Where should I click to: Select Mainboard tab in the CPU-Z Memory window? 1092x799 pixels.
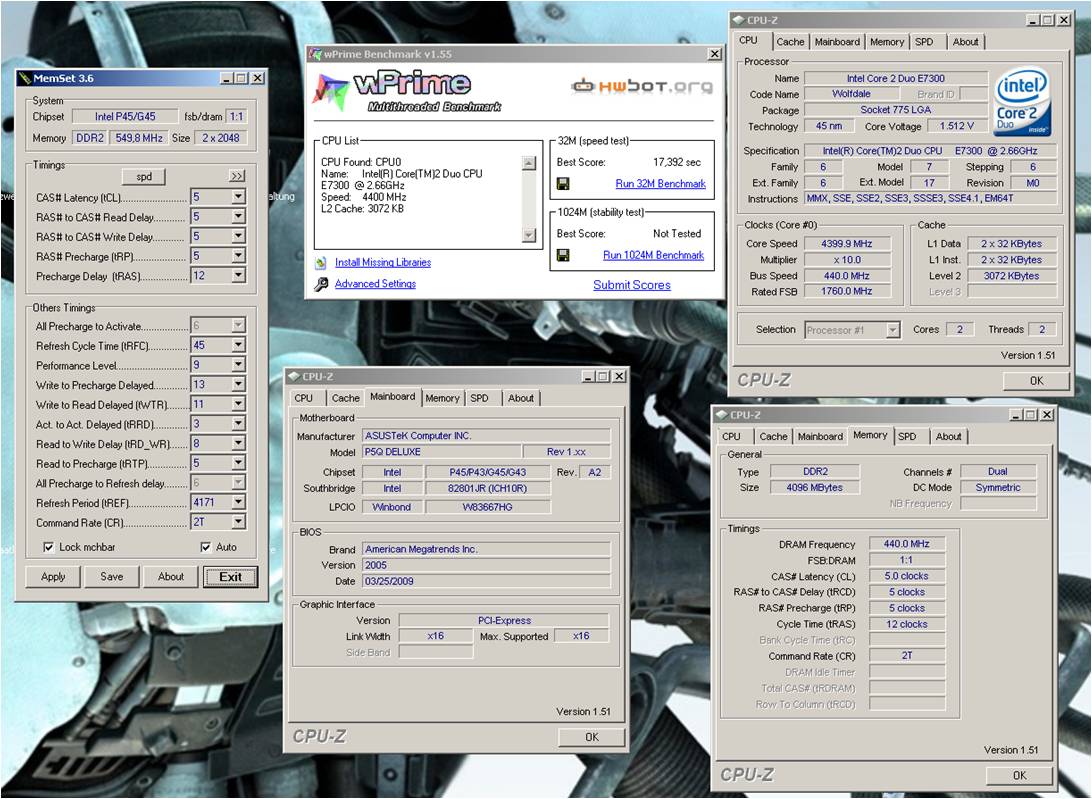click(x=820, y=437)
